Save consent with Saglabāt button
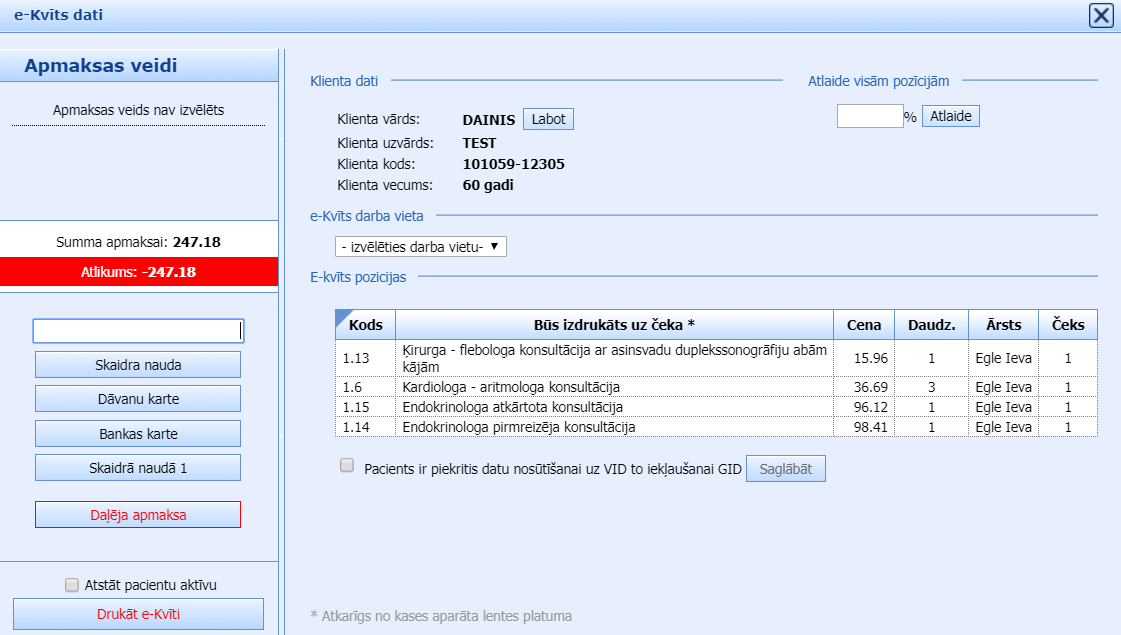Image resolution: width=1121 pixels, height=635 pixels. [785, 469]
